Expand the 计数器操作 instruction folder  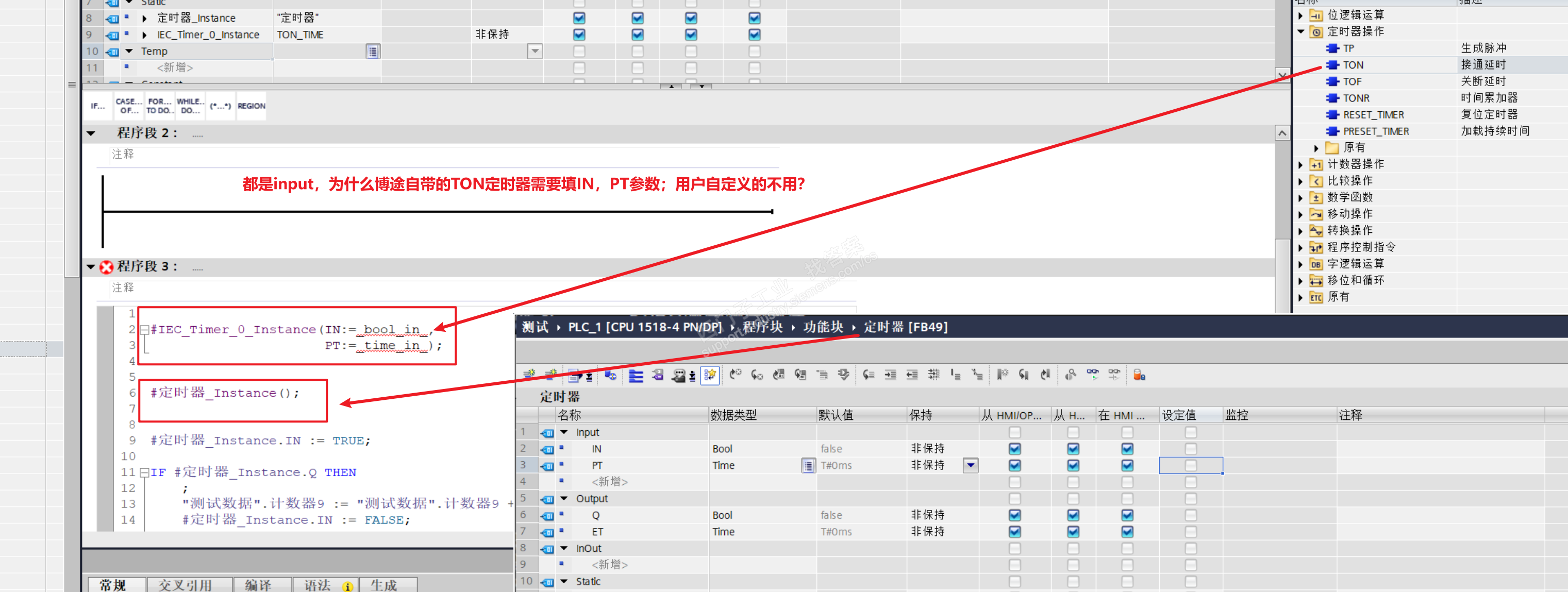1301,164
